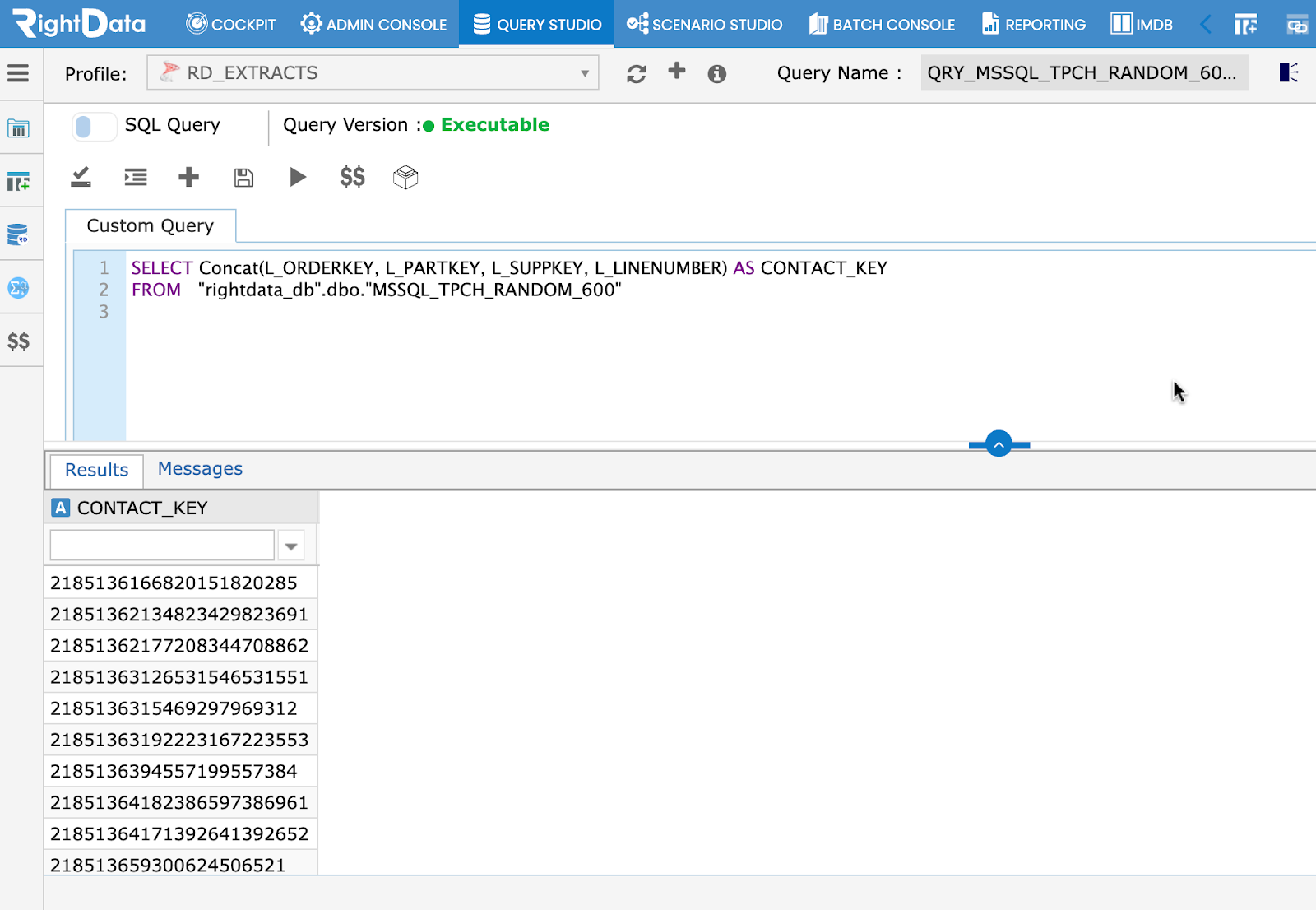Click line 1 of the SQL editor

click(x=509, y=268)
